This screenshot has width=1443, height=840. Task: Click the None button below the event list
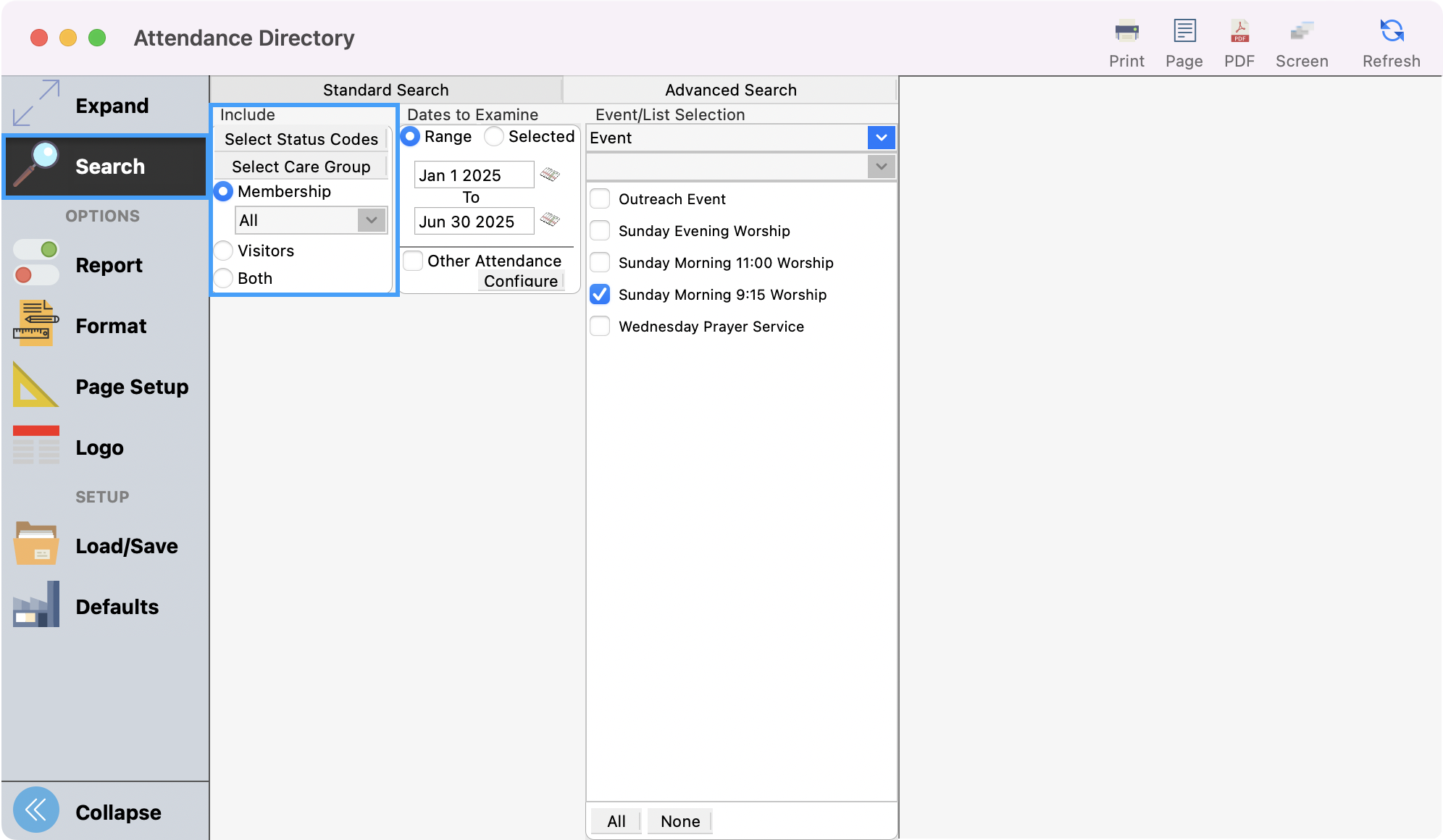tap(679, 820)
